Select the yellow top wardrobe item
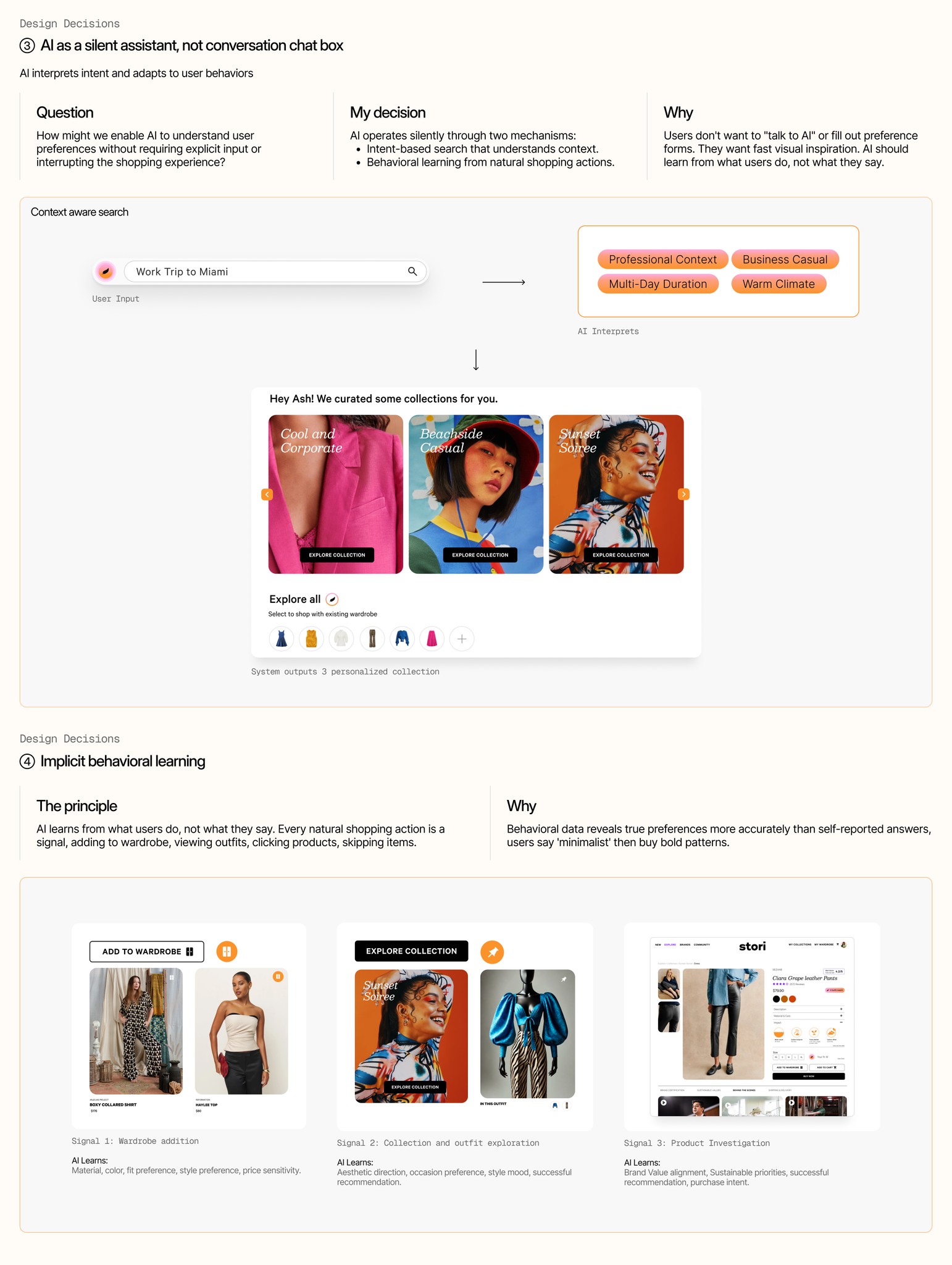Viewport: 952px width, 1265px height. [311, 639]
